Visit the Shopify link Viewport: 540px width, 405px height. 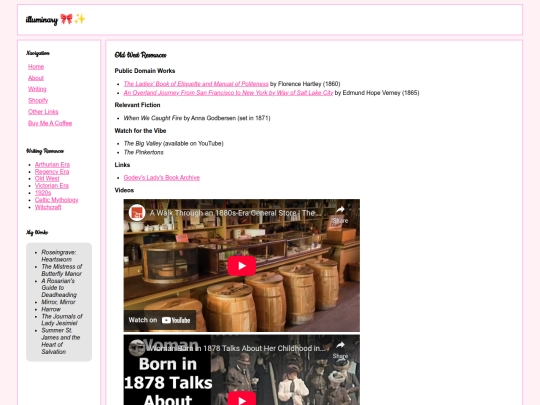click(38, 101)
